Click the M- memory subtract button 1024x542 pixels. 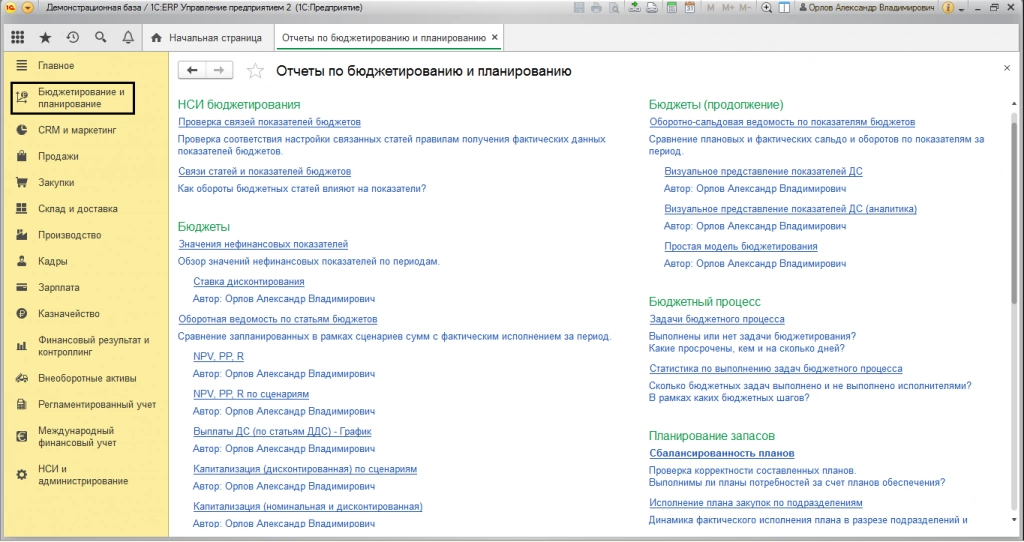744,8
